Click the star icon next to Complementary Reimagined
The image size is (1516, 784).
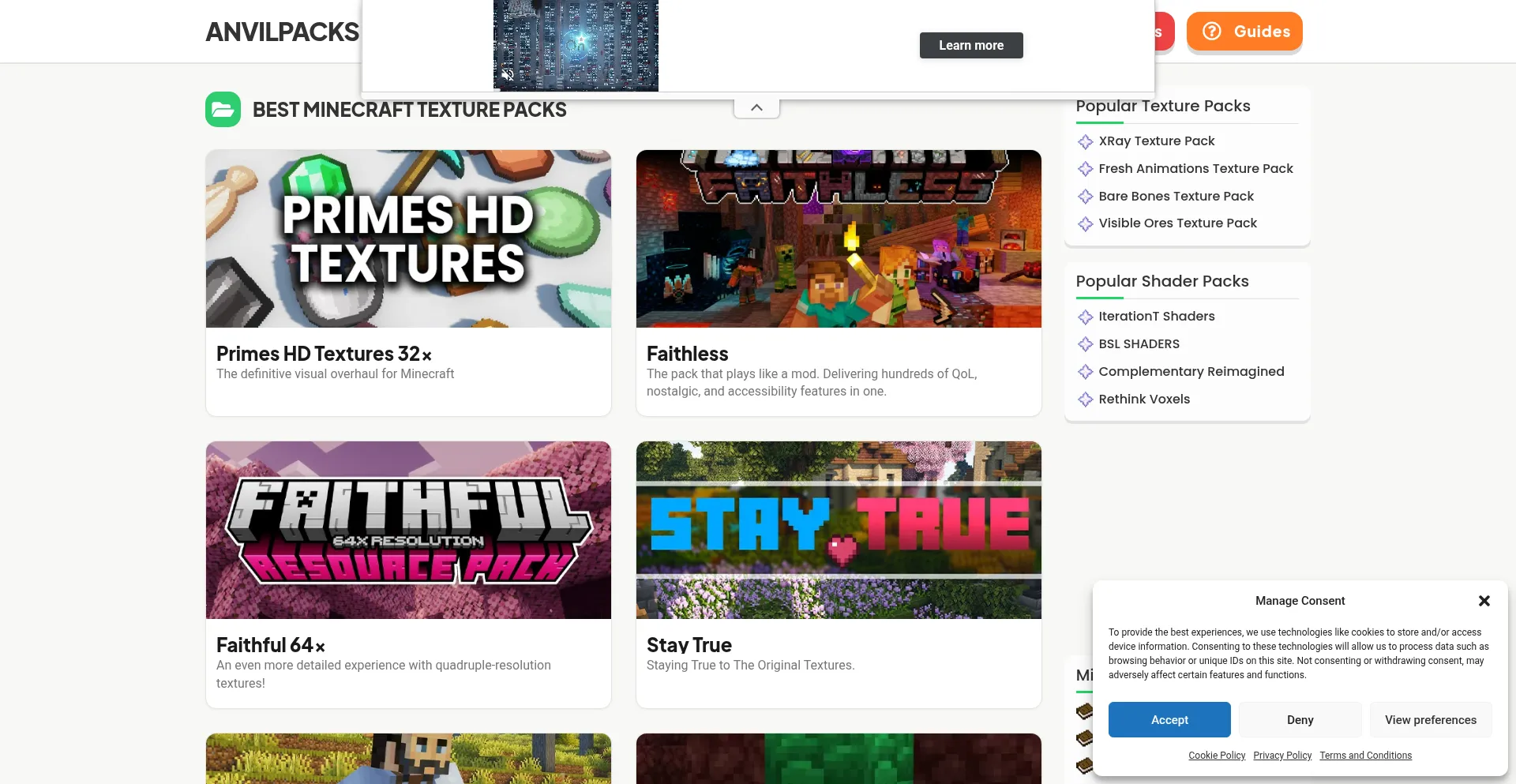(1086, 372)
